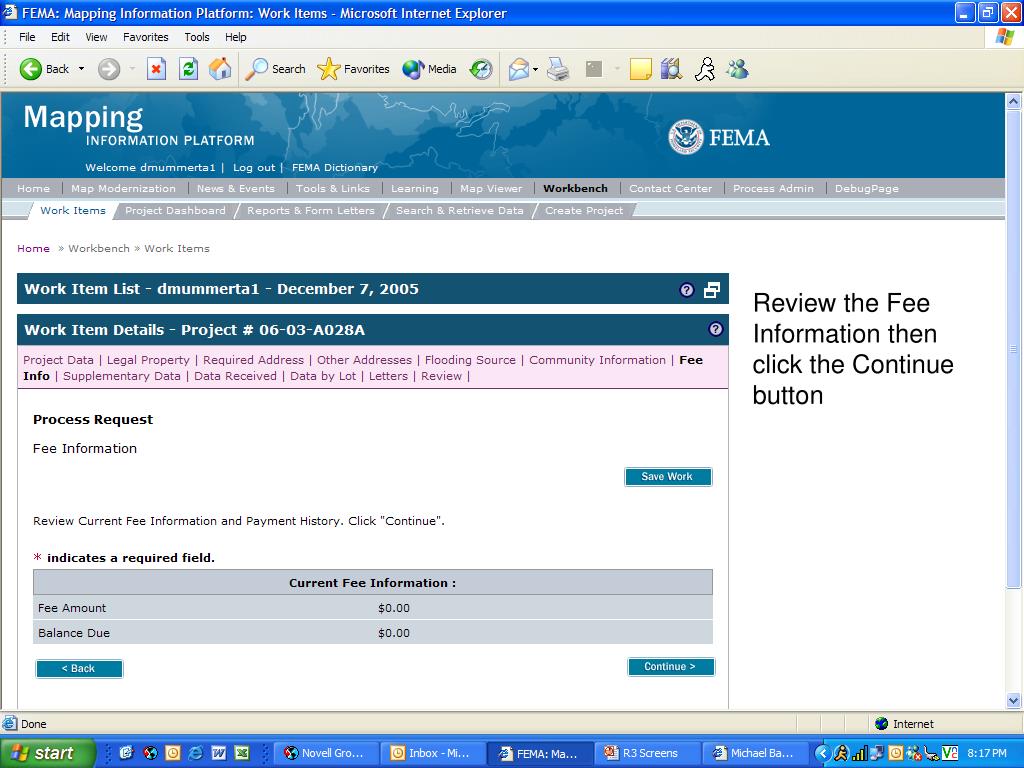Open the Supplementary Data section link
1024x768 pixels.
[121, 376]
